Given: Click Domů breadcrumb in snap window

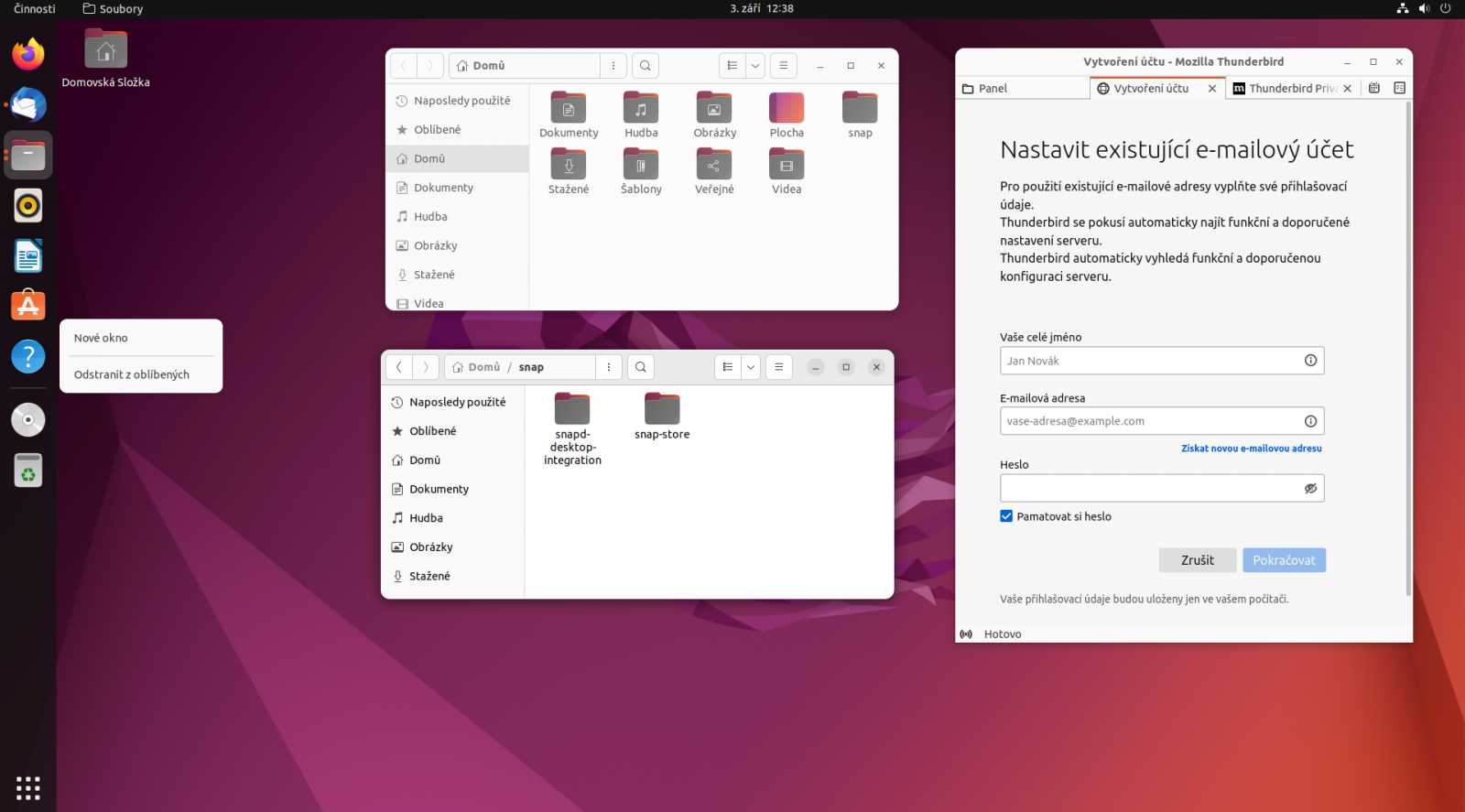Looking at the screenshot, I should (476, 367).
